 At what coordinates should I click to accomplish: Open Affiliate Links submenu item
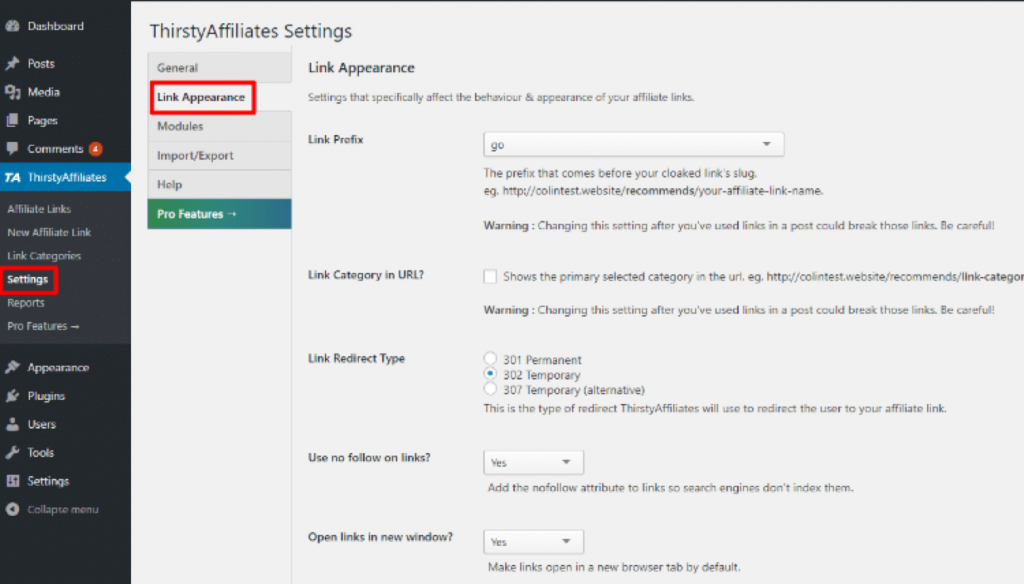coord(39,209)
